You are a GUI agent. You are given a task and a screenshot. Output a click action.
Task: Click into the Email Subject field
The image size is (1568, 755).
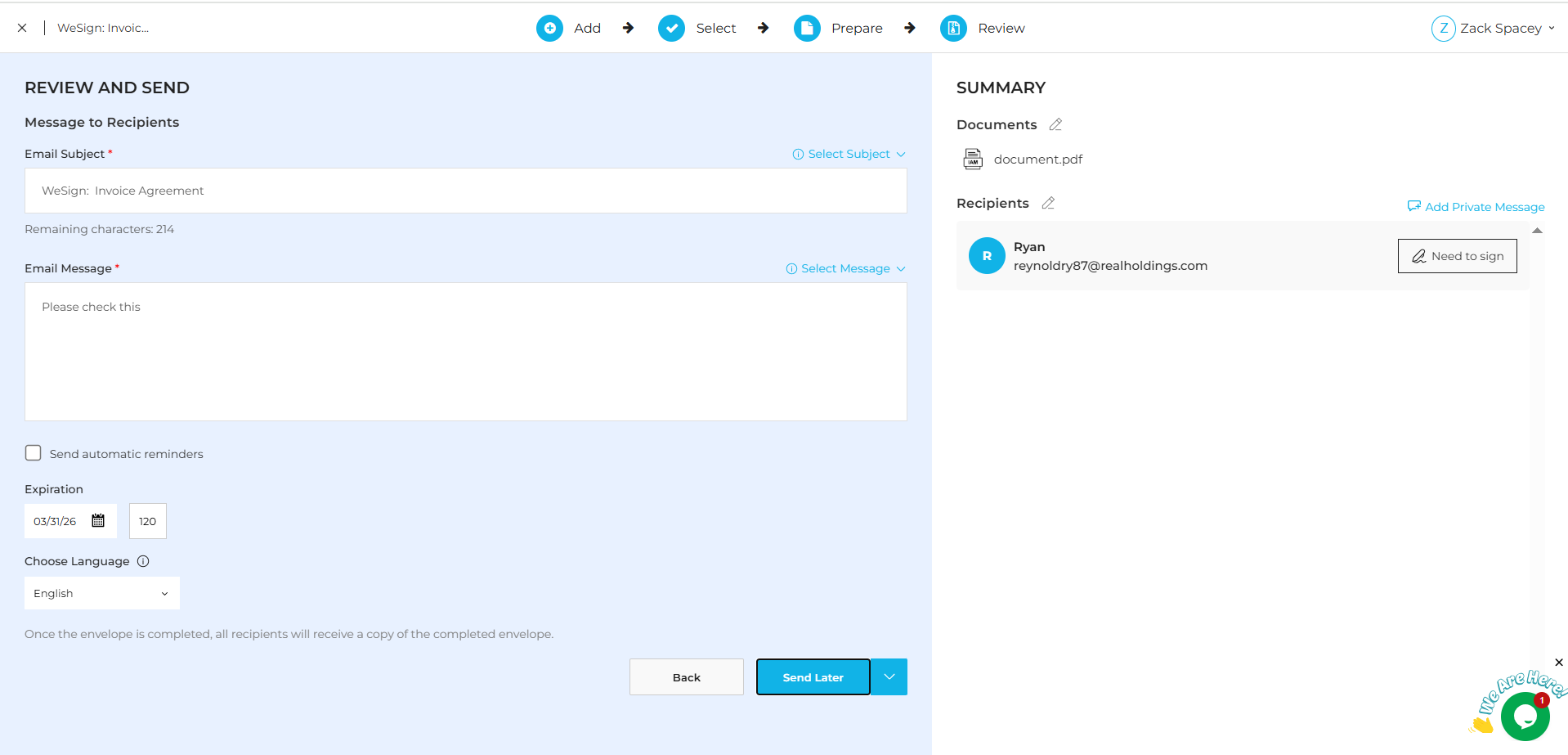point(465,191)
